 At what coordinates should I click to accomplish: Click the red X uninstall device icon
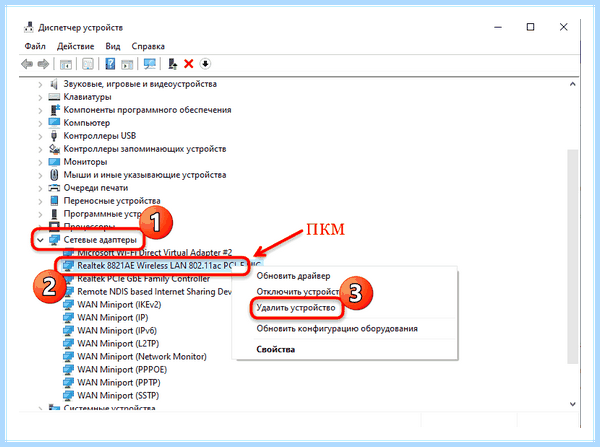point(189,64)
